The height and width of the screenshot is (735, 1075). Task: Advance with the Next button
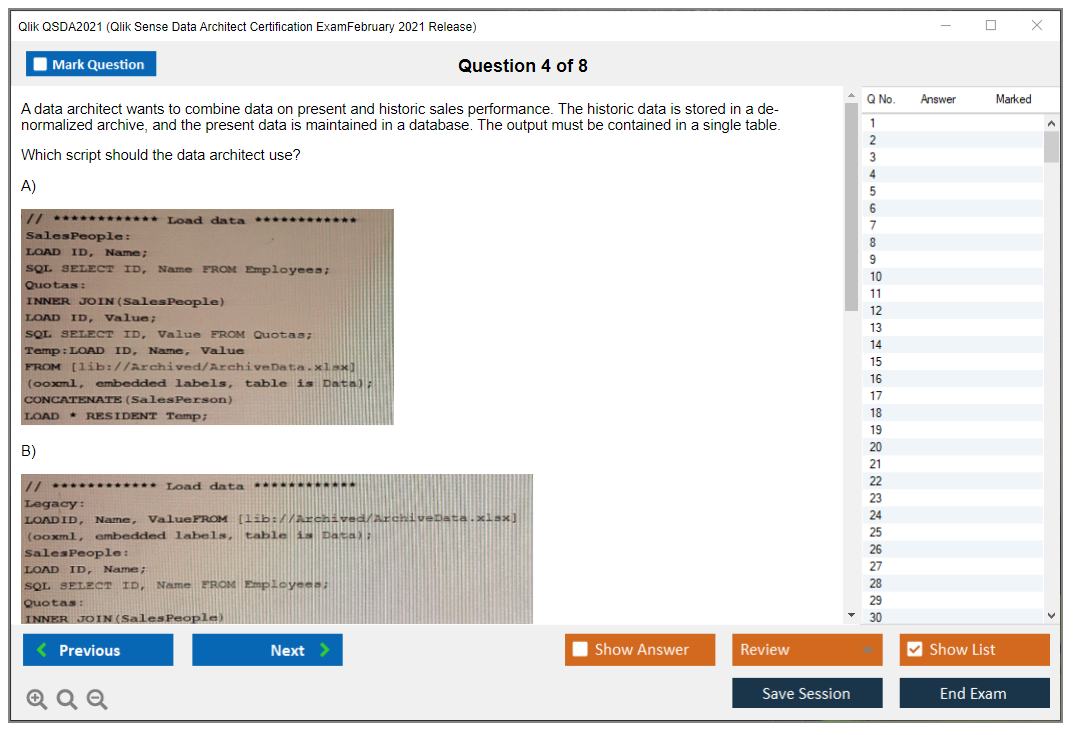coord(267,650)
